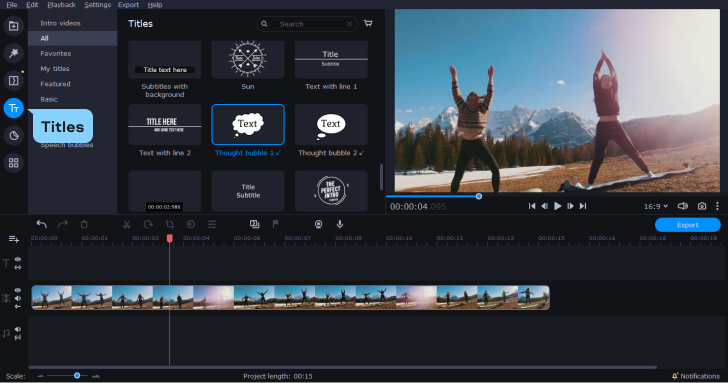The image size is (728, 383).
Task: Click the Cut scissors tool
Action: pyautogui.click(x=126, y=224)
